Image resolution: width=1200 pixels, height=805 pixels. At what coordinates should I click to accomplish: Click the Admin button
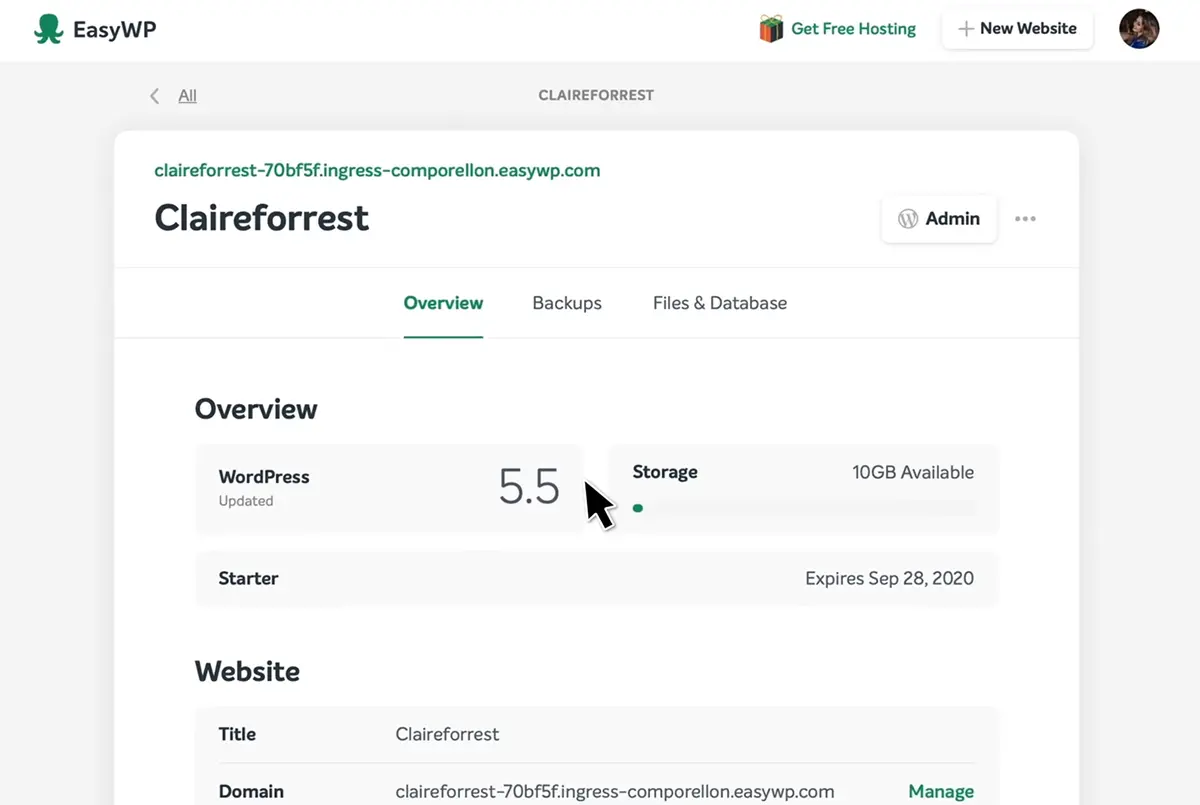click(939, 218)
